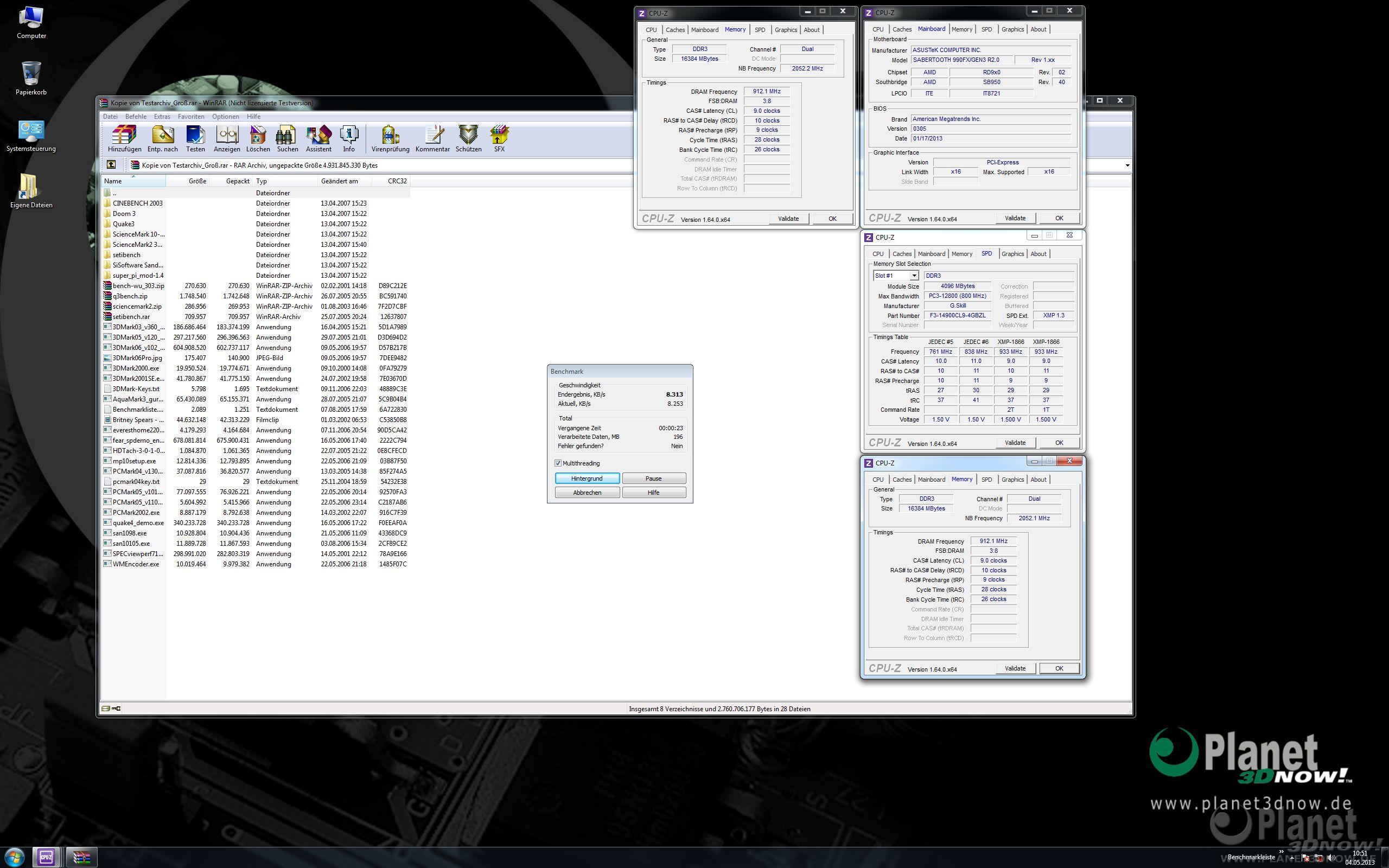Click the Testen archive icon
The width and height of the screenshot is (1389, 868).
click(195, 138)
